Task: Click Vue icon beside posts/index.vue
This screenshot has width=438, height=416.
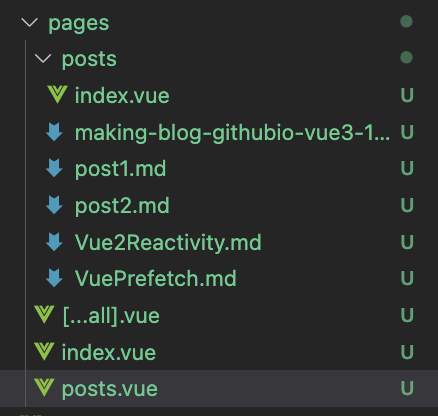Action: pos(57,95)
